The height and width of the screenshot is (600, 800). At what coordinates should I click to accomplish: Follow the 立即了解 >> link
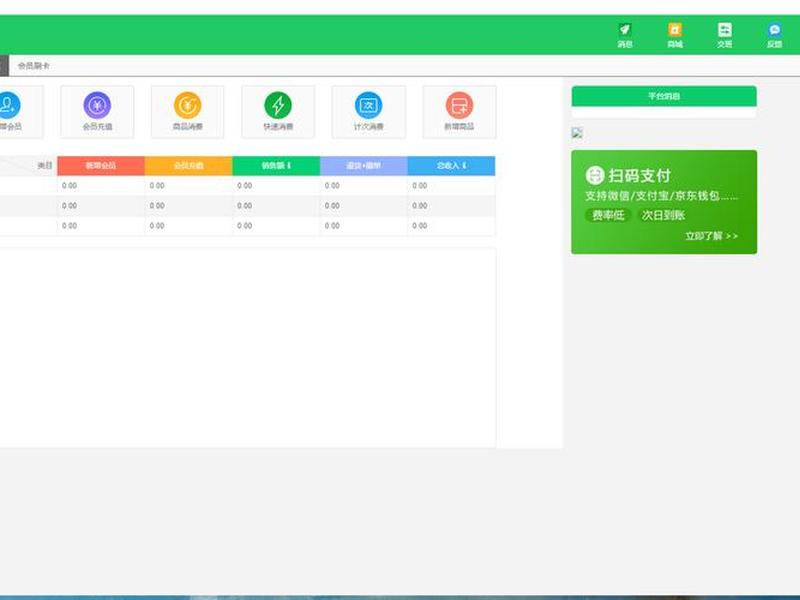(x=711, y=236)
